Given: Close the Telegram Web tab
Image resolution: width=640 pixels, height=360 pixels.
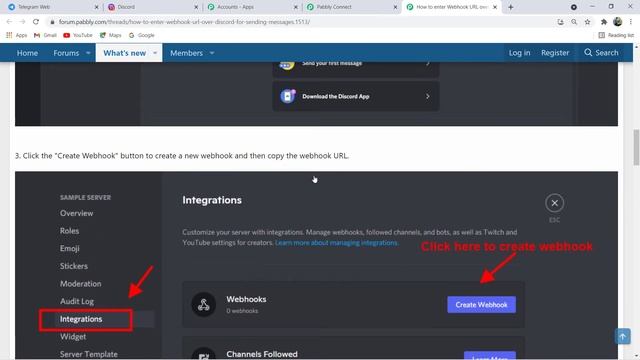Looking at the screenshot, I should [x=96, y=7].
